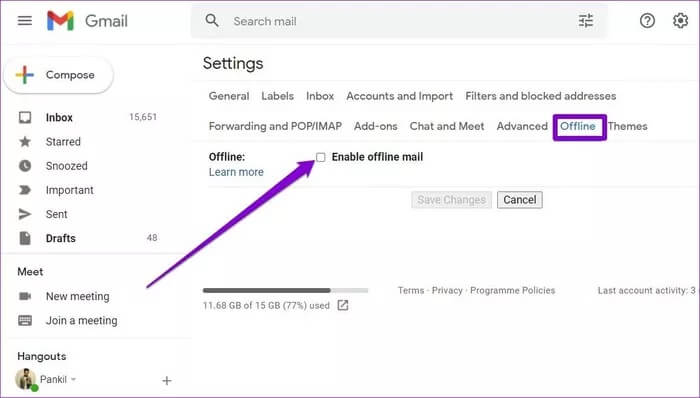Open the main menu hamburger icon
Image resolution: width=700 pixels, height=398 pixels.
click(x=25, y=21)
